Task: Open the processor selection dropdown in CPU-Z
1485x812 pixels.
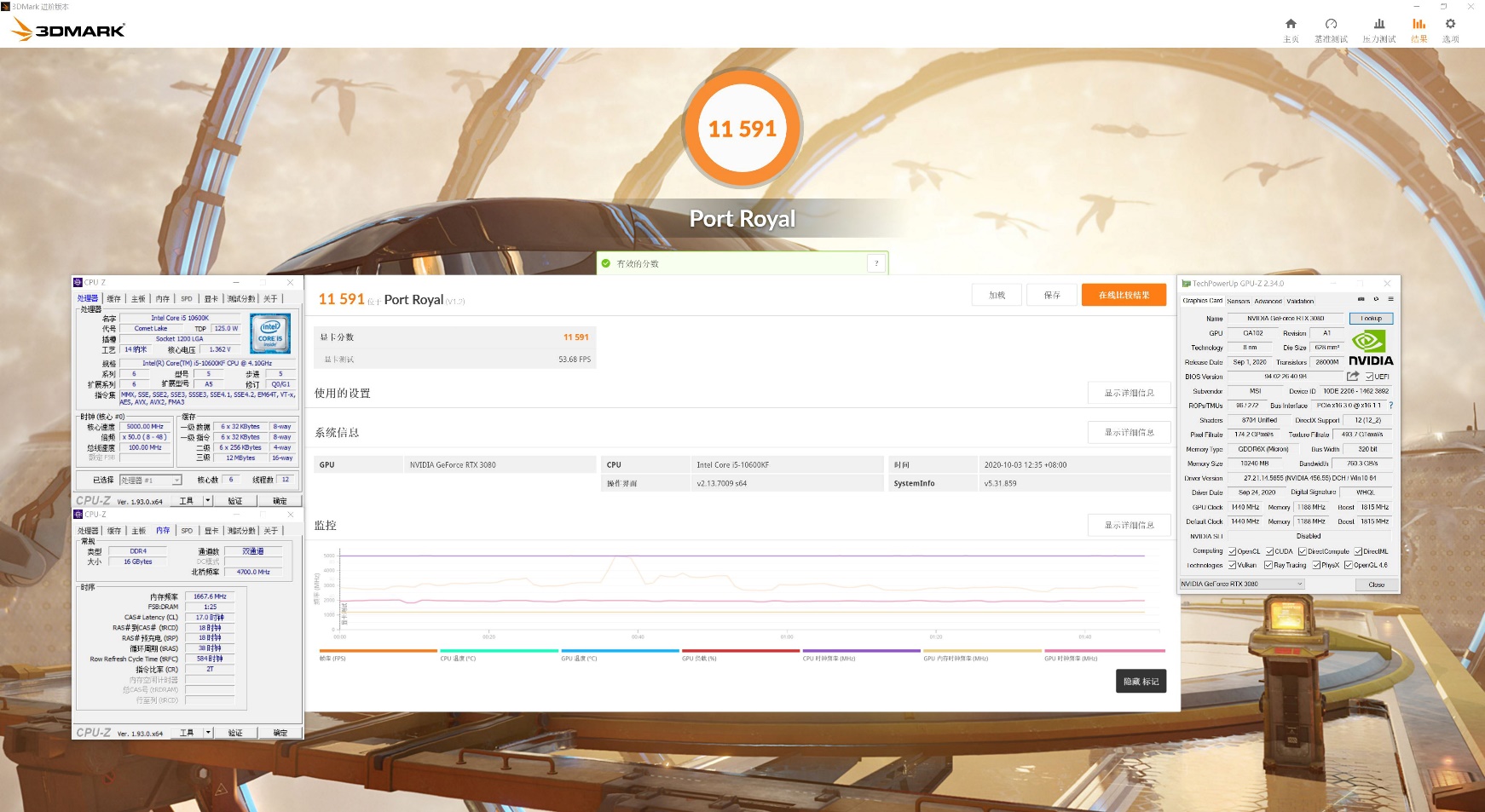Action: tap(151, 480)
